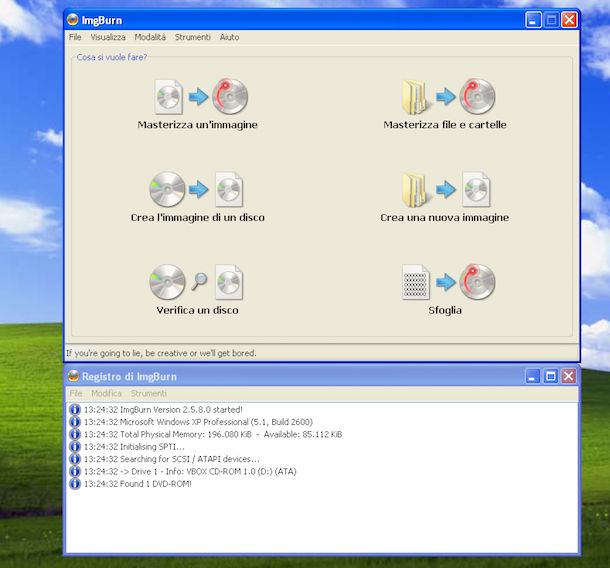Click info icon beside 'Found 1 DVD-ROM!'
Viewport: 610px width, 568px height.
coord(74,484)
